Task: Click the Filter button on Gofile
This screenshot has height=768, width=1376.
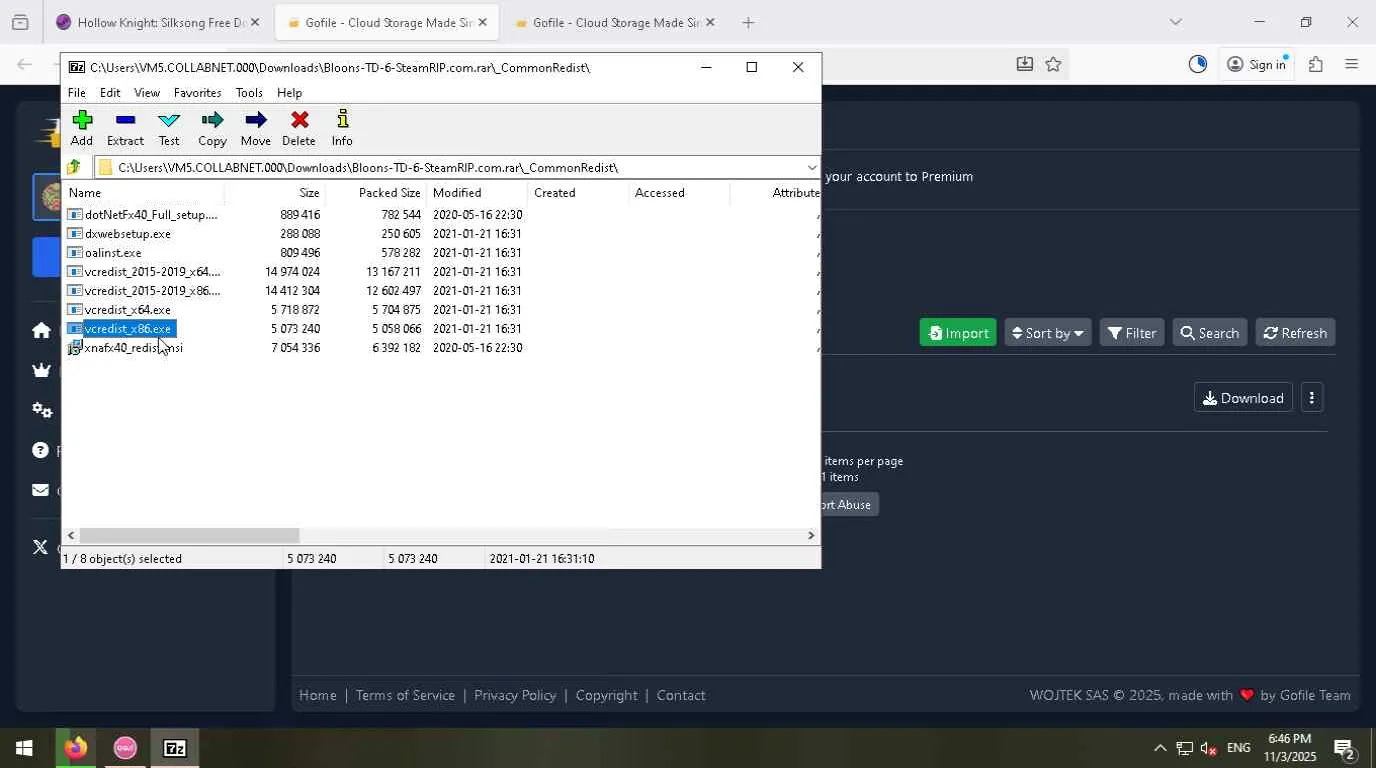Action: (x=1132, y=333)
